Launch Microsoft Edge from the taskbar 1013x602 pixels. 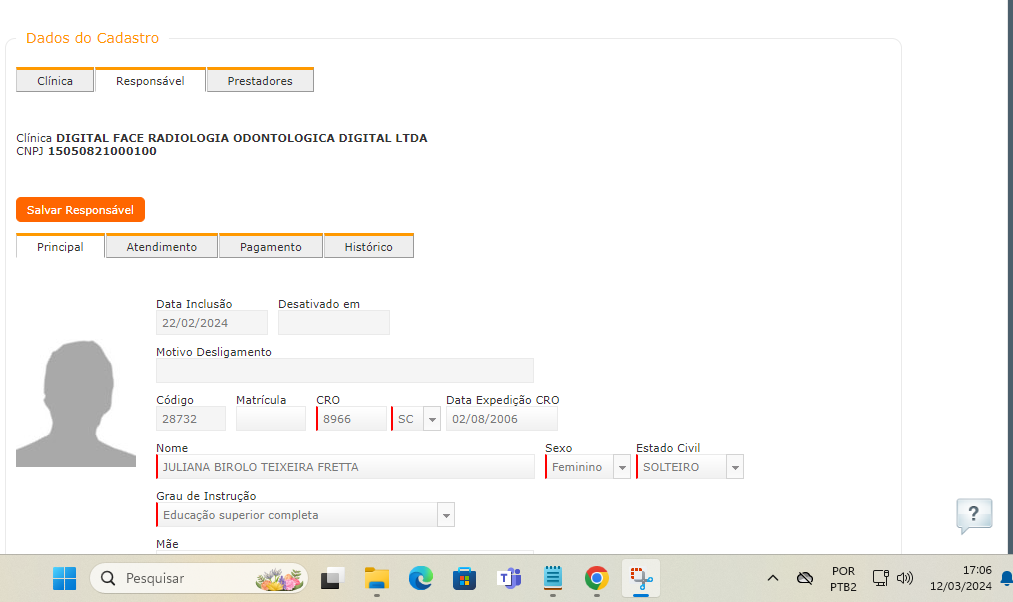click(x=421, y=578)
